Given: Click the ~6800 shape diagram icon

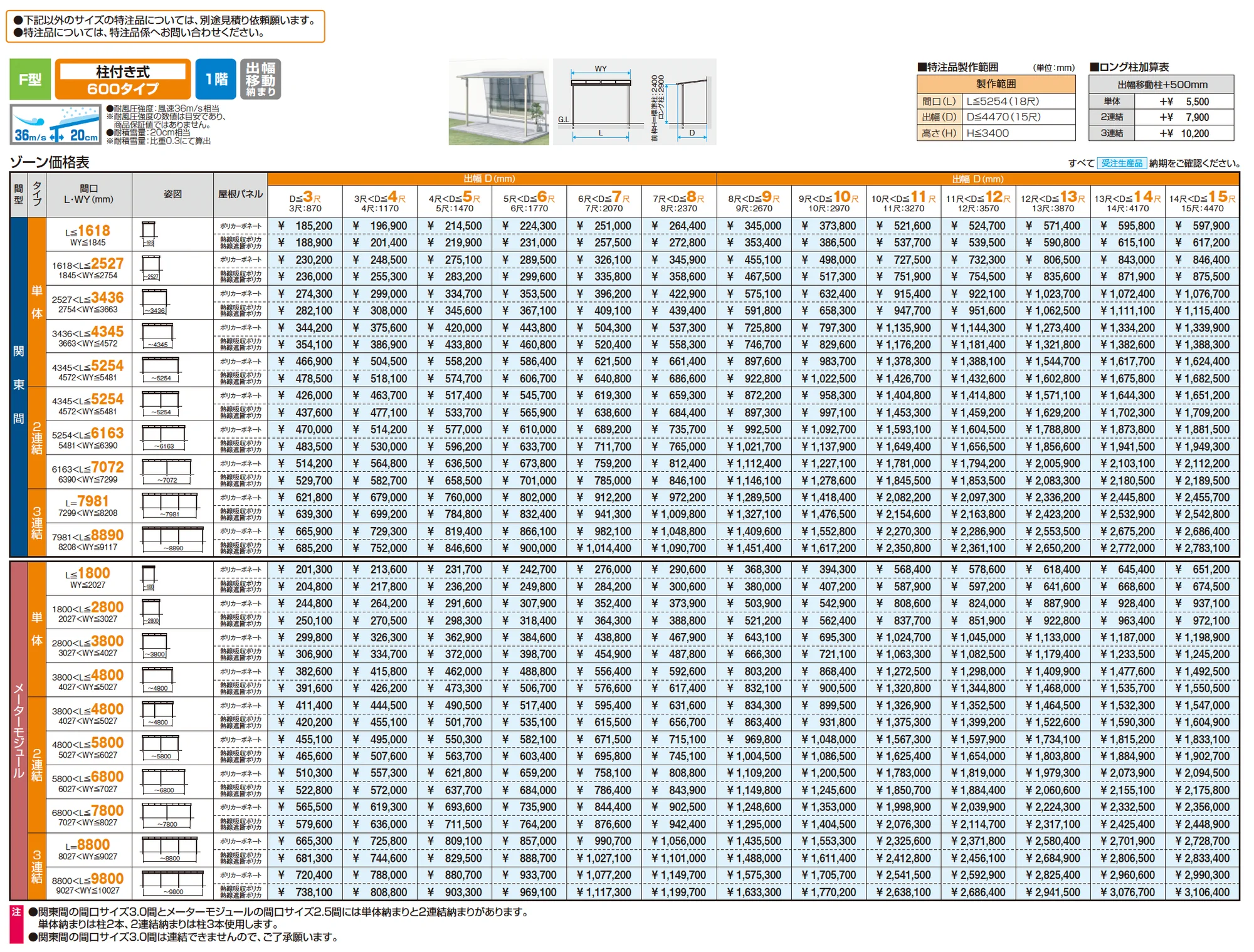Looking at the screenshot, I should point(164,782).
